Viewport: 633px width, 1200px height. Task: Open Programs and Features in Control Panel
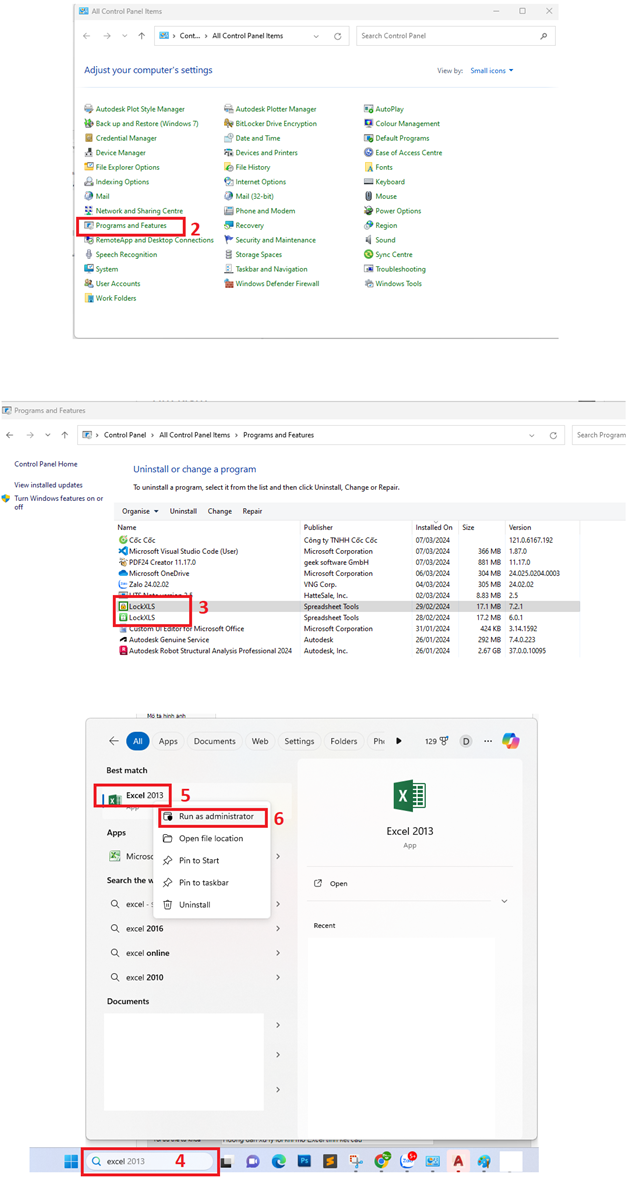[131, 226]
